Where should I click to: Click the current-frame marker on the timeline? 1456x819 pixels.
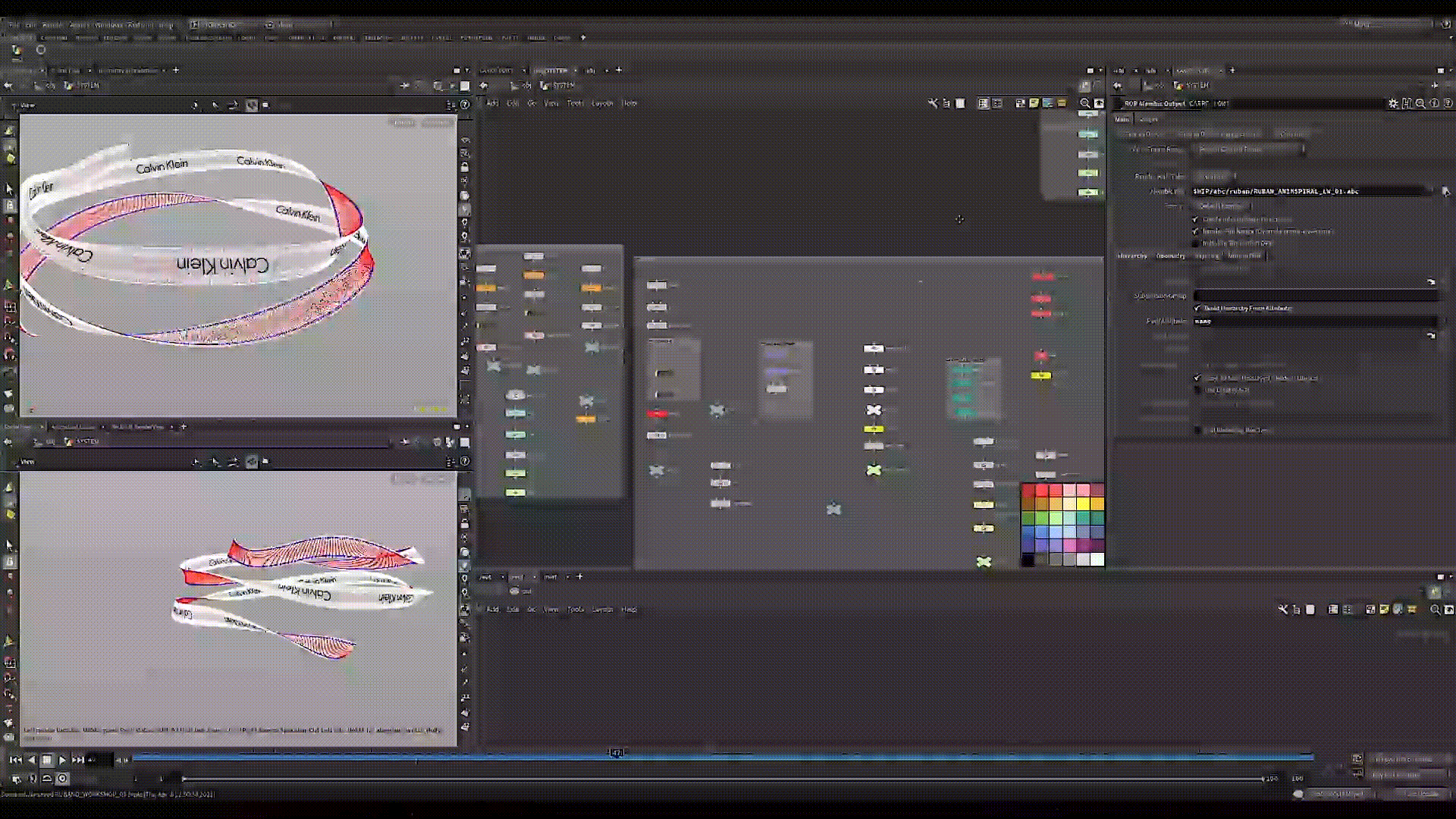point(617,753)
